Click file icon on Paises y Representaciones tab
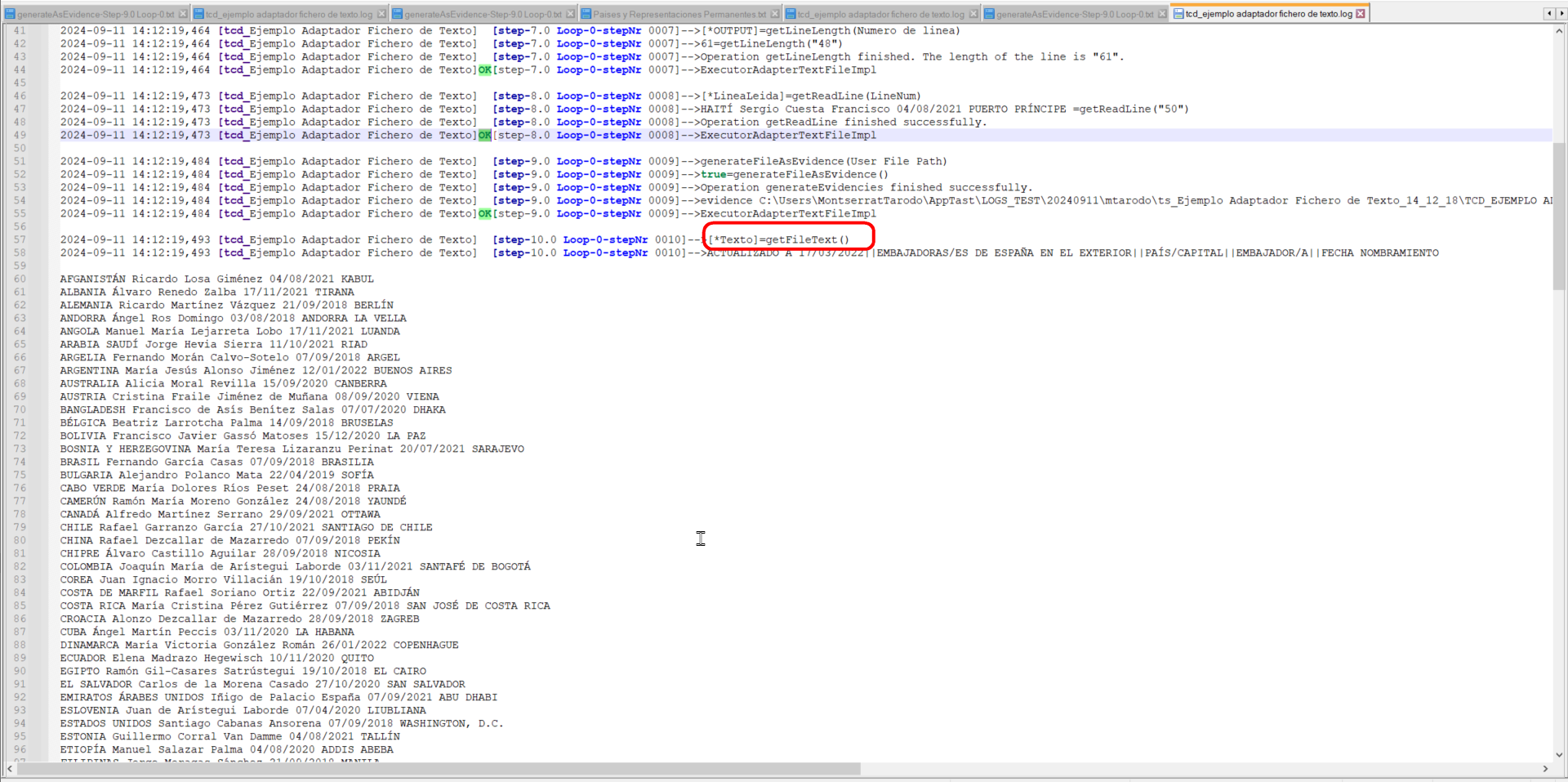The height and width of the screenshot is (782, 1568). tap(586, 14)
